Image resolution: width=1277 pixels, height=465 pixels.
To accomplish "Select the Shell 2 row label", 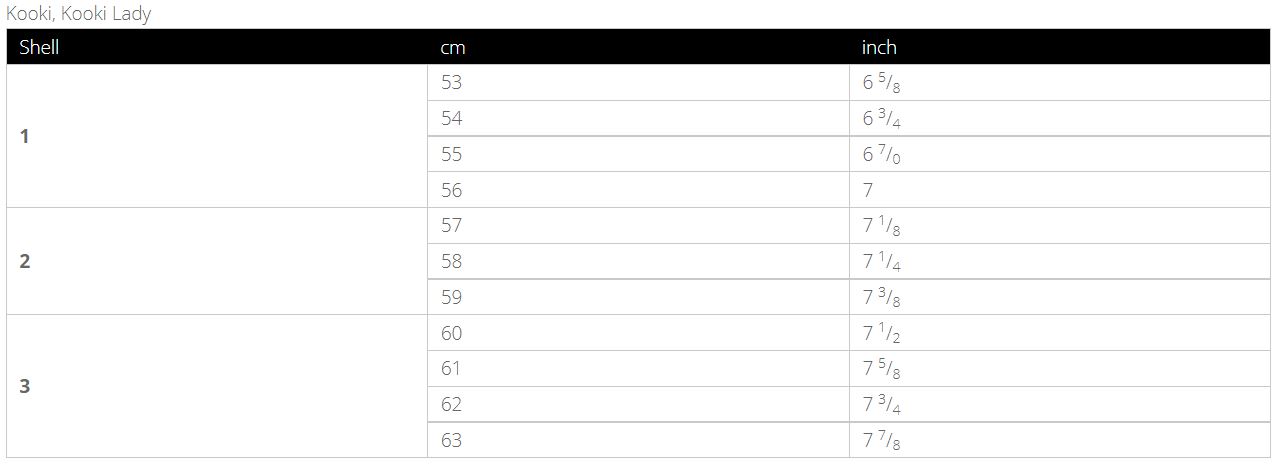I will point(25,261).
